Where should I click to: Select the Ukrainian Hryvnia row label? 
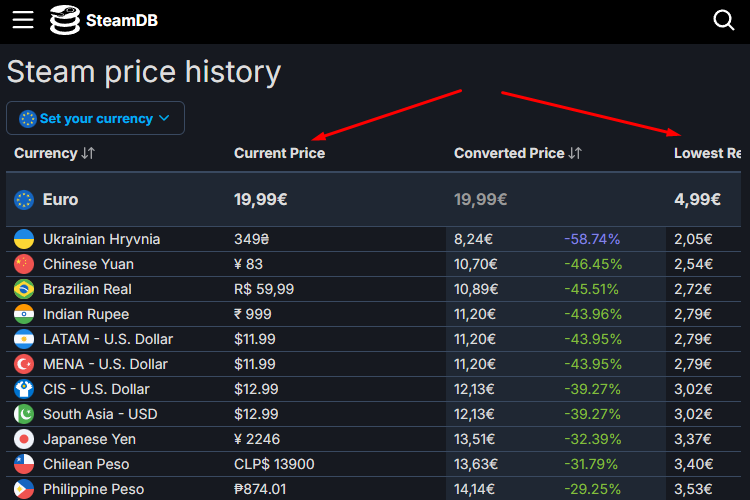pos(101,239)
